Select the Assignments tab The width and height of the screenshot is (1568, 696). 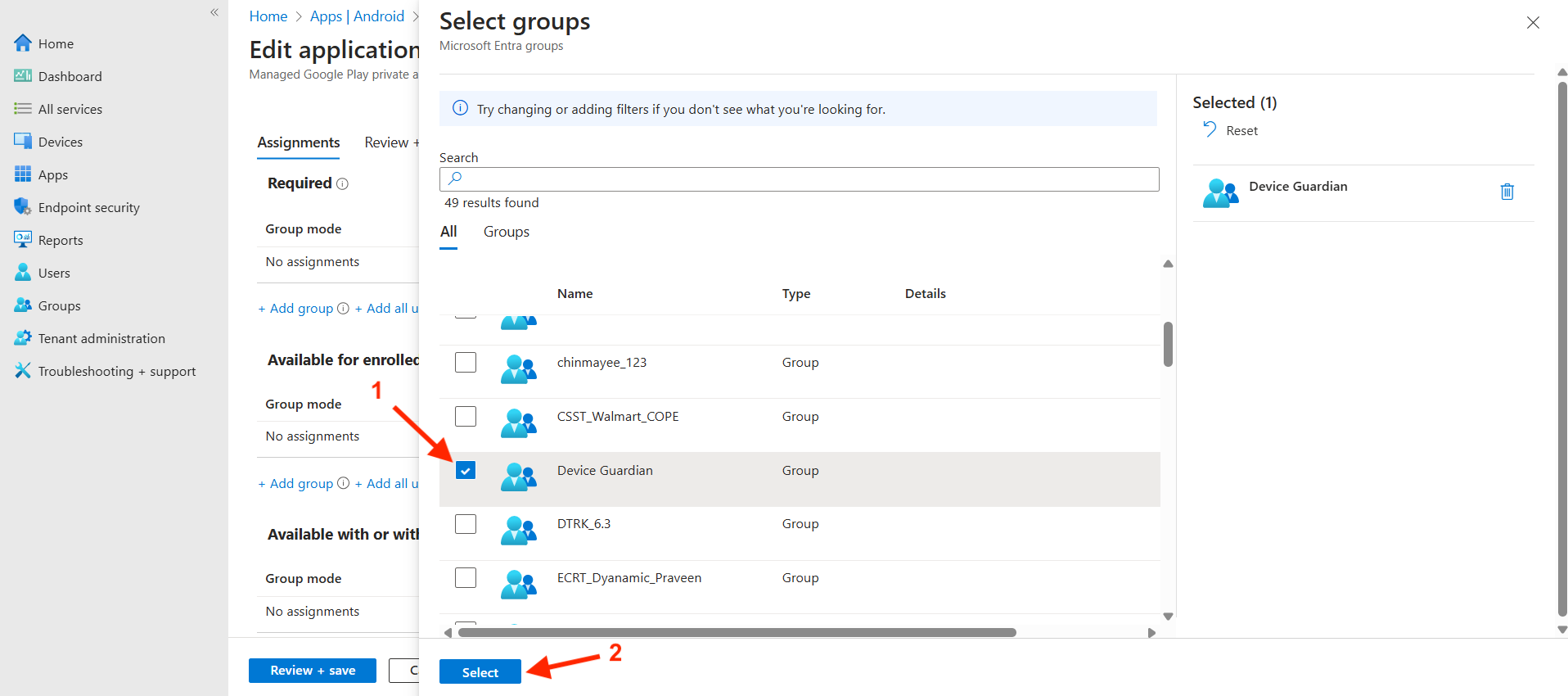[x=298, y=142]
